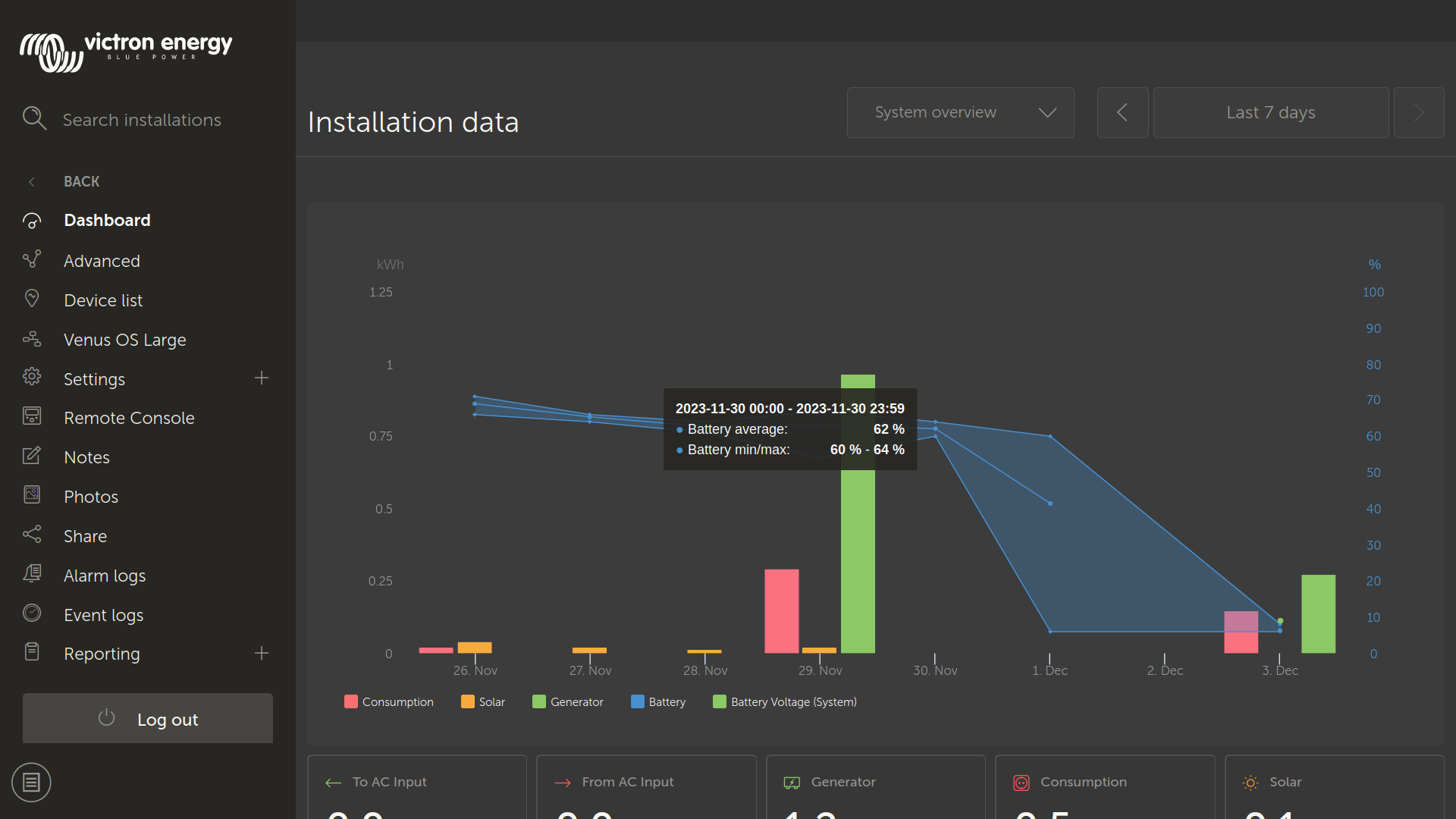Click the Share nodes icon
The height and width of the screenshot is (819, 1456).
[x=32, y=535]
